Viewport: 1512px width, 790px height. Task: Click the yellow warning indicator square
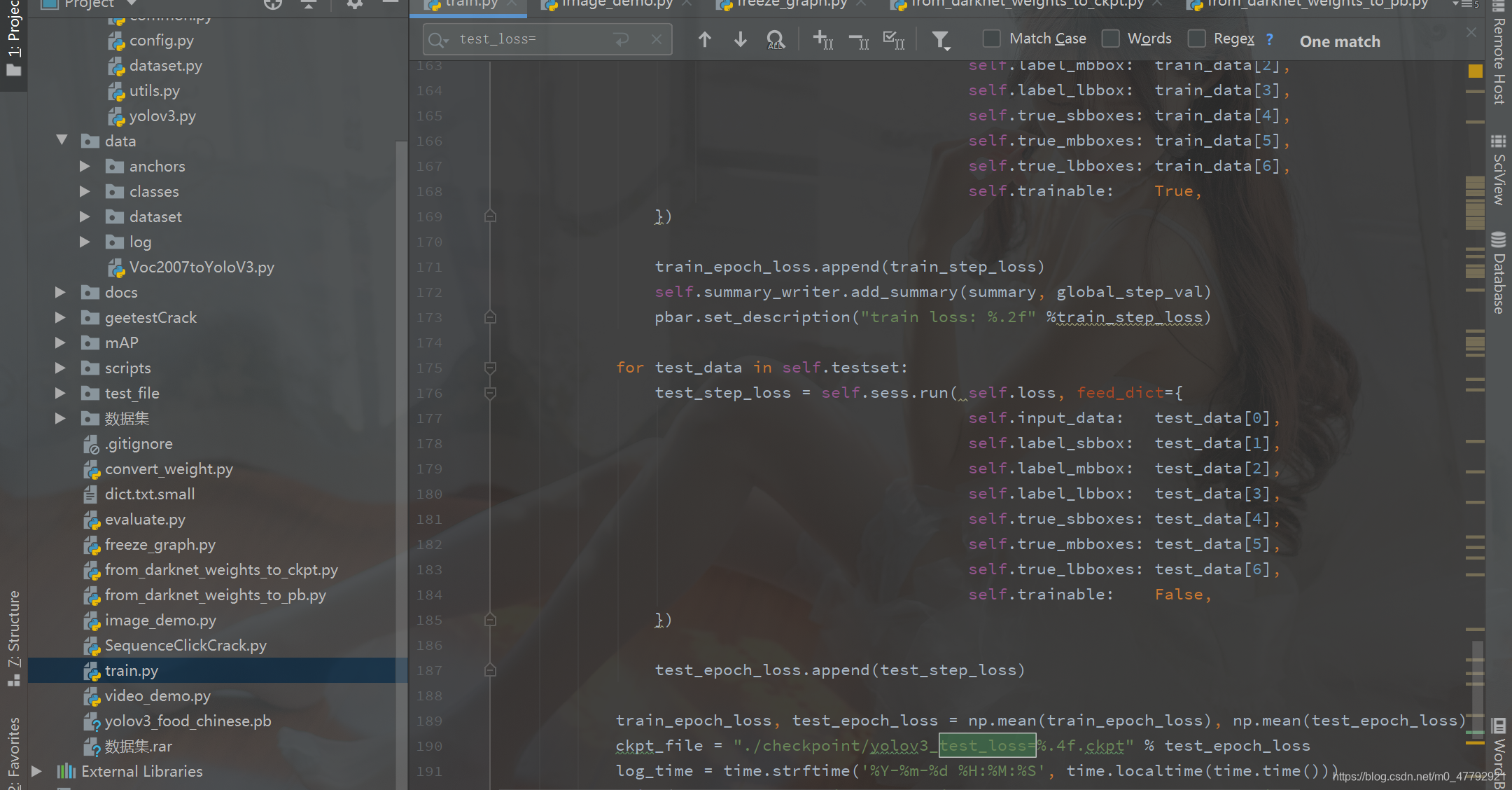[x=1475, y=71]
